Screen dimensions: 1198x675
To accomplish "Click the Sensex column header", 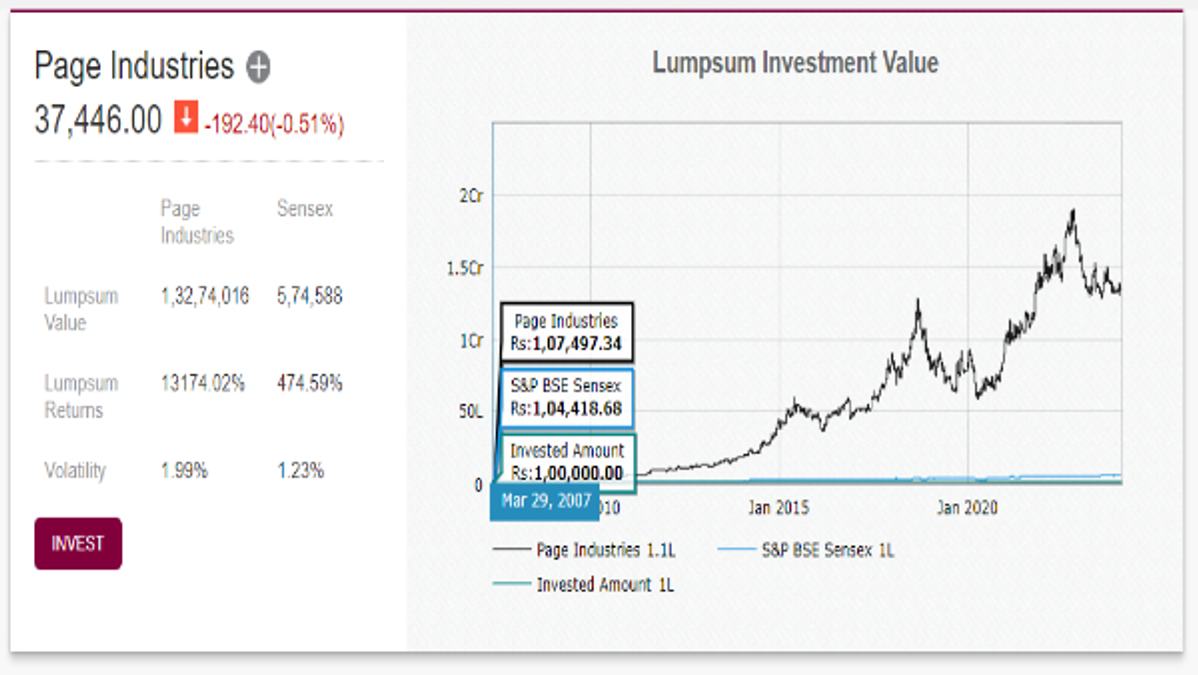I will point(305,209).
